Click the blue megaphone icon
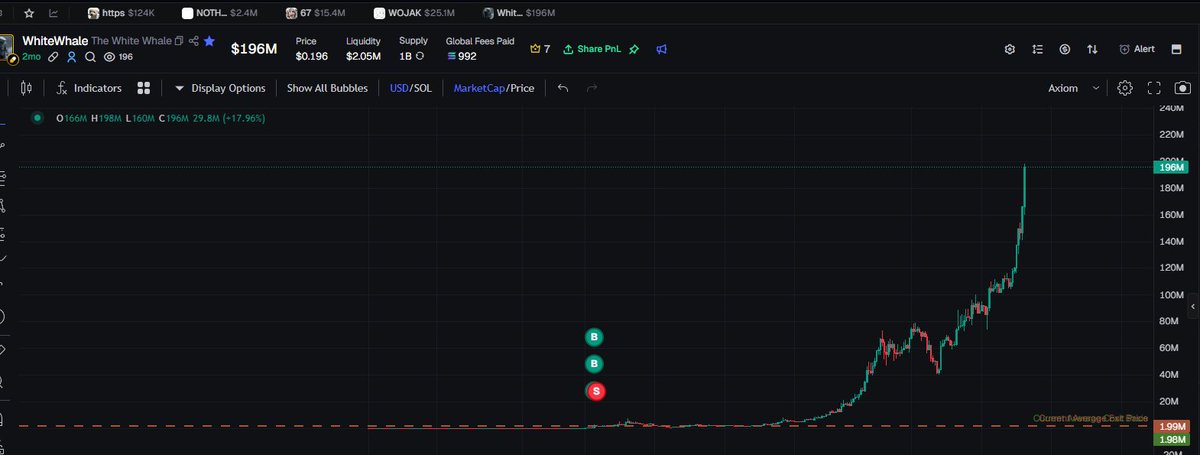 (661, 49)
